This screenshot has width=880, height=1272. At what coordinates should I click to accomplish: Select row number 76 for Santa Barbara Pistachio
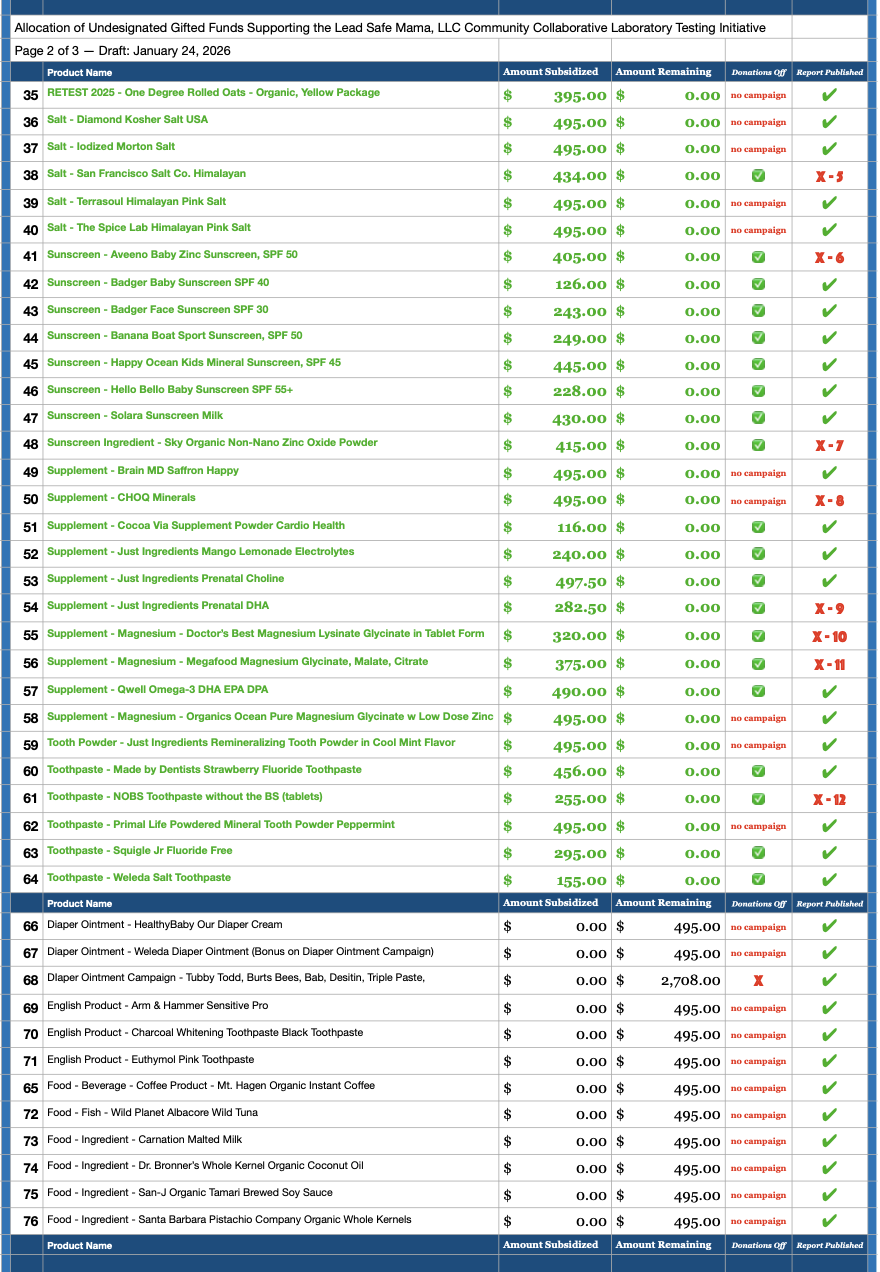(x=30, y=1222)
